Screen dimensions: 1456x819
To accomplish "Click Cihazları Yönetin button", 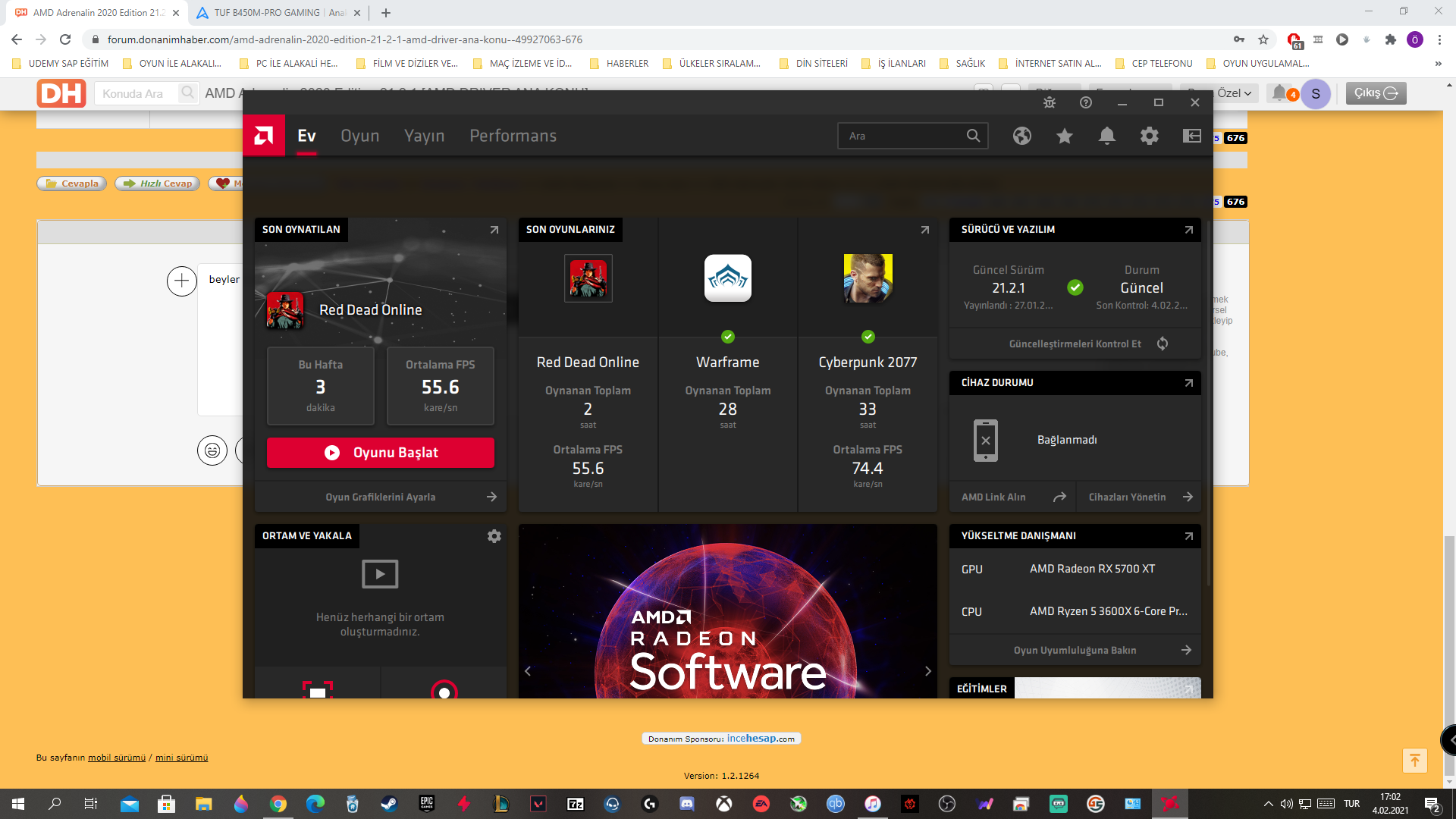I will [x=1140, y=497].
